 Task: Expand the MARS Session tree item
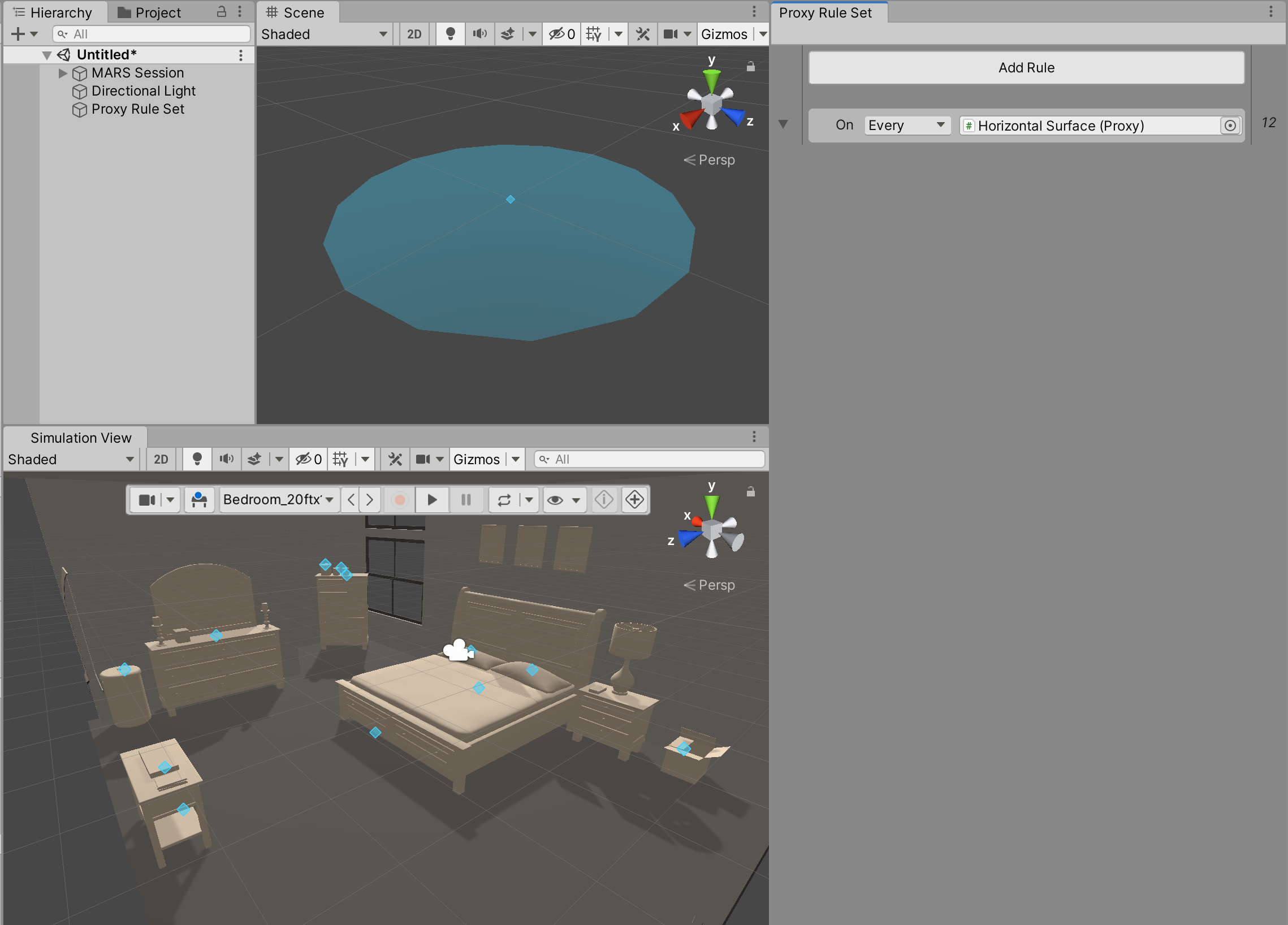click(x=62, y=73)
